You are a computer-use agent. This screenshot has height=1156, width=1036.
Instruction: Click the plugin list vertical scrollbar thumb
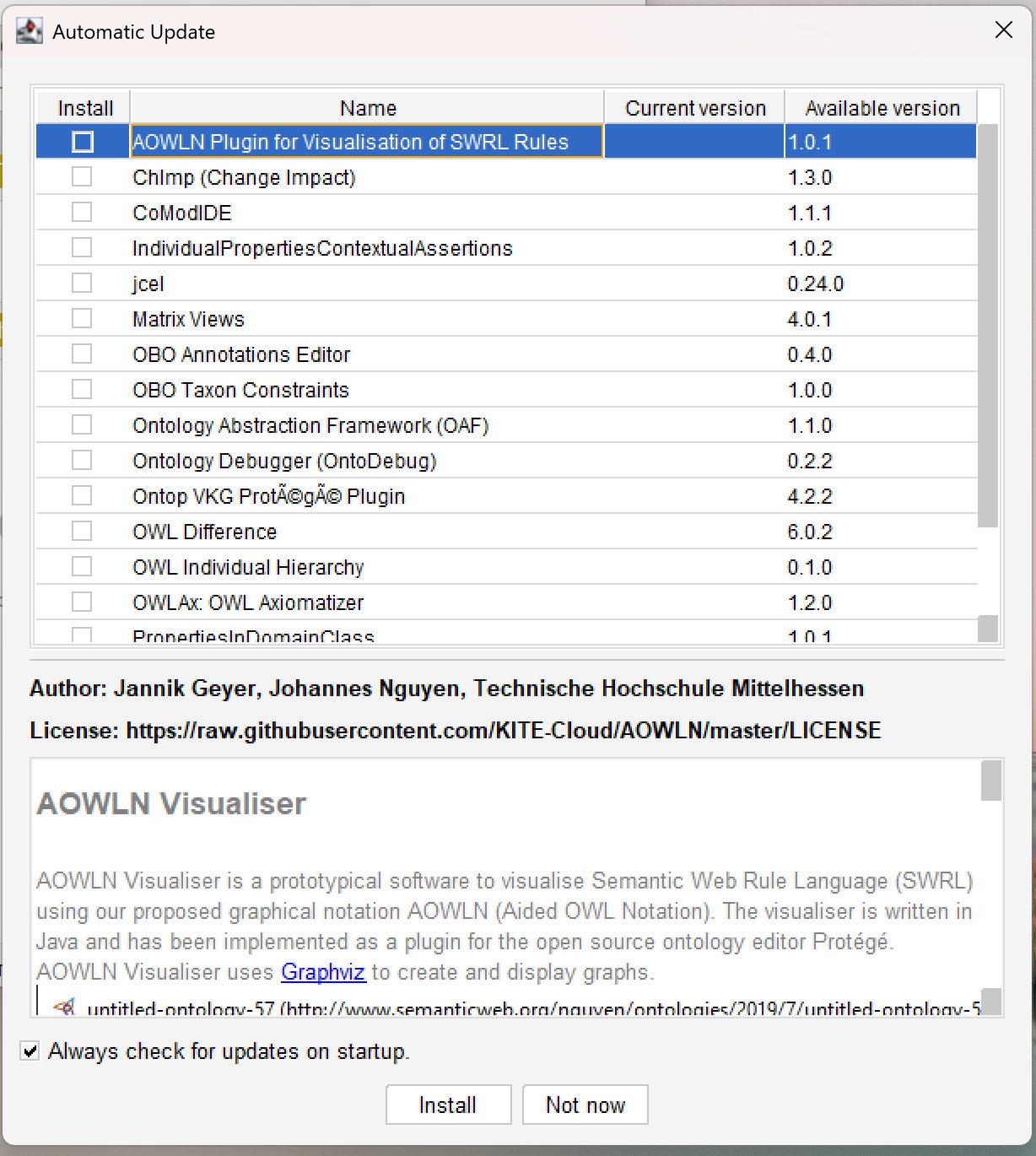988,326
